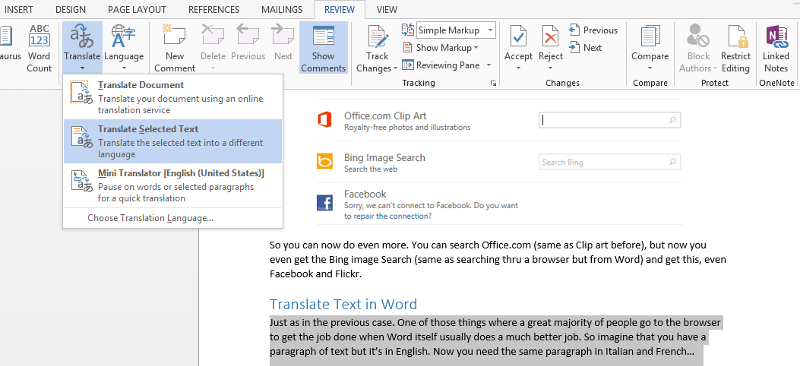
Task: Switch to the INSERT tab
Action: tap(18, 9)
